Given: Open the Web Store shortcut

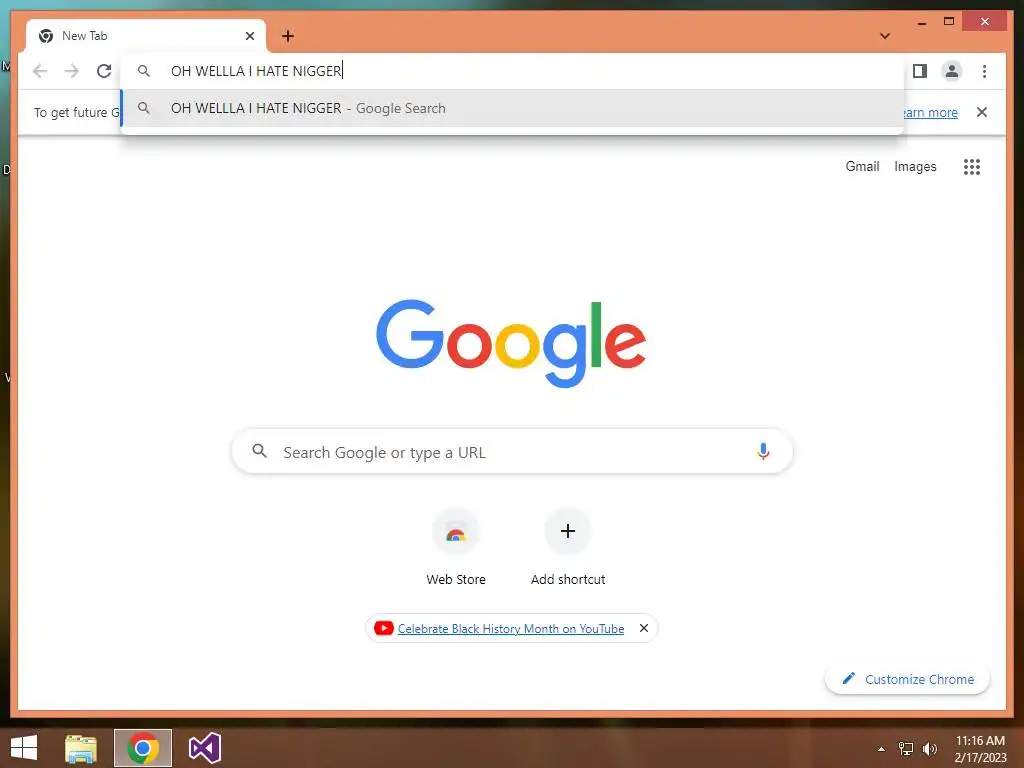Looking at the screenshot, I should (x=456, y=547).
